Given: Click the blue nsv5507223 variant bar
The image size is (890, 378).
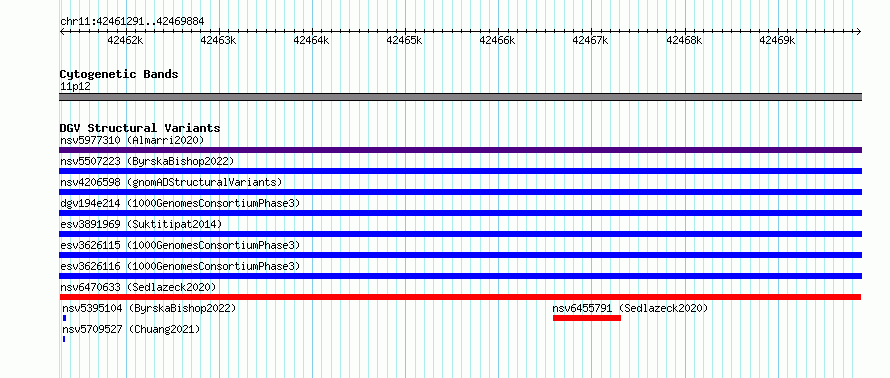Looking at the screenshot, I should point(460,171).
